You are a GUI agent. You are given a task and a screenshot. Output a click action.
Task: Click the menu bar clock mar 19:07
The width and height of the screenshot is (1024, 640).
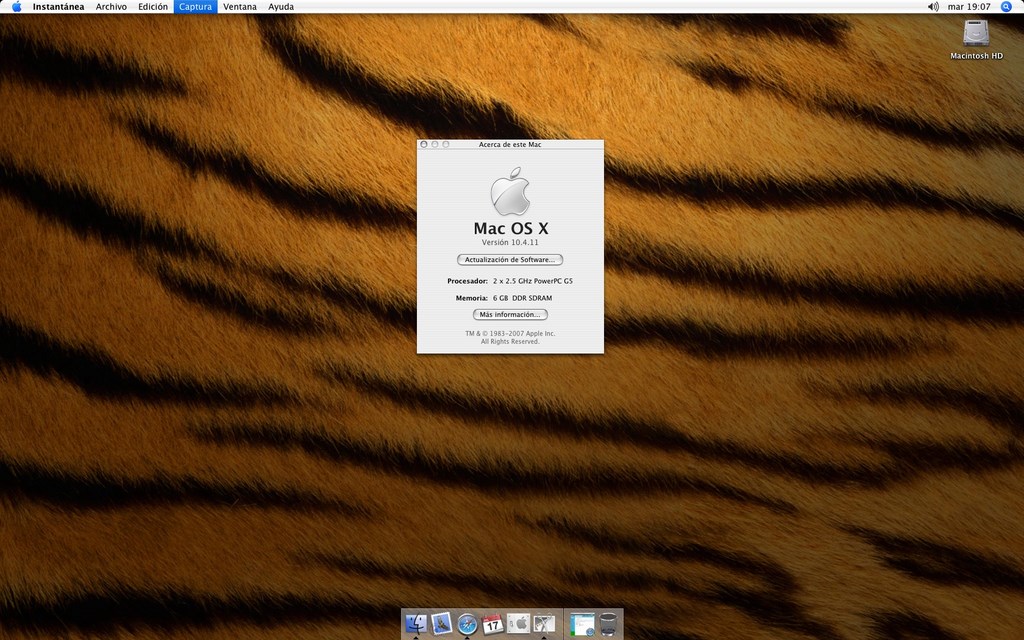tap(969, 7)
